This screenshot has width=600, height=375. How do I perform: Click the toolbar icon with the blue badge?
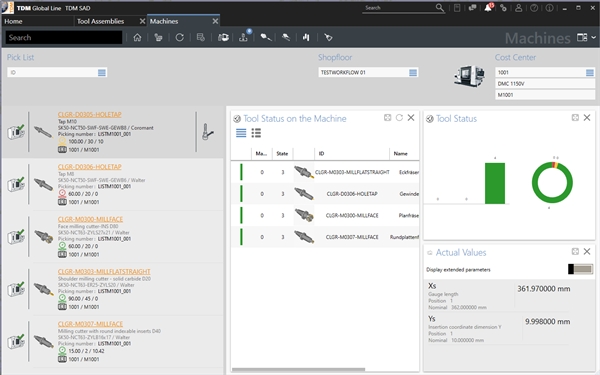point(244,37)
